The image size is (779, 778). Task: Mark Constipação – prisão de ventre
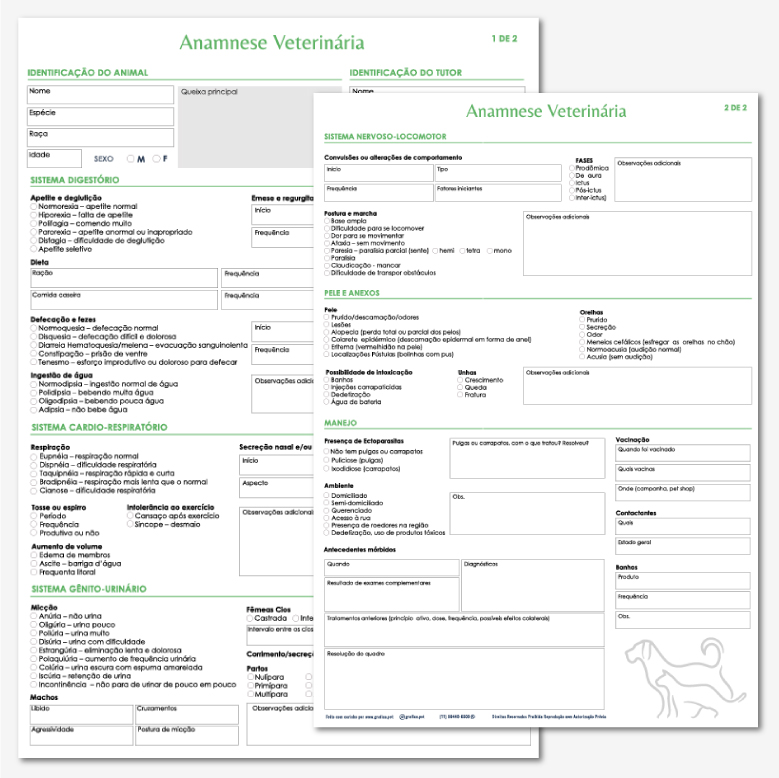coord(34,354)
